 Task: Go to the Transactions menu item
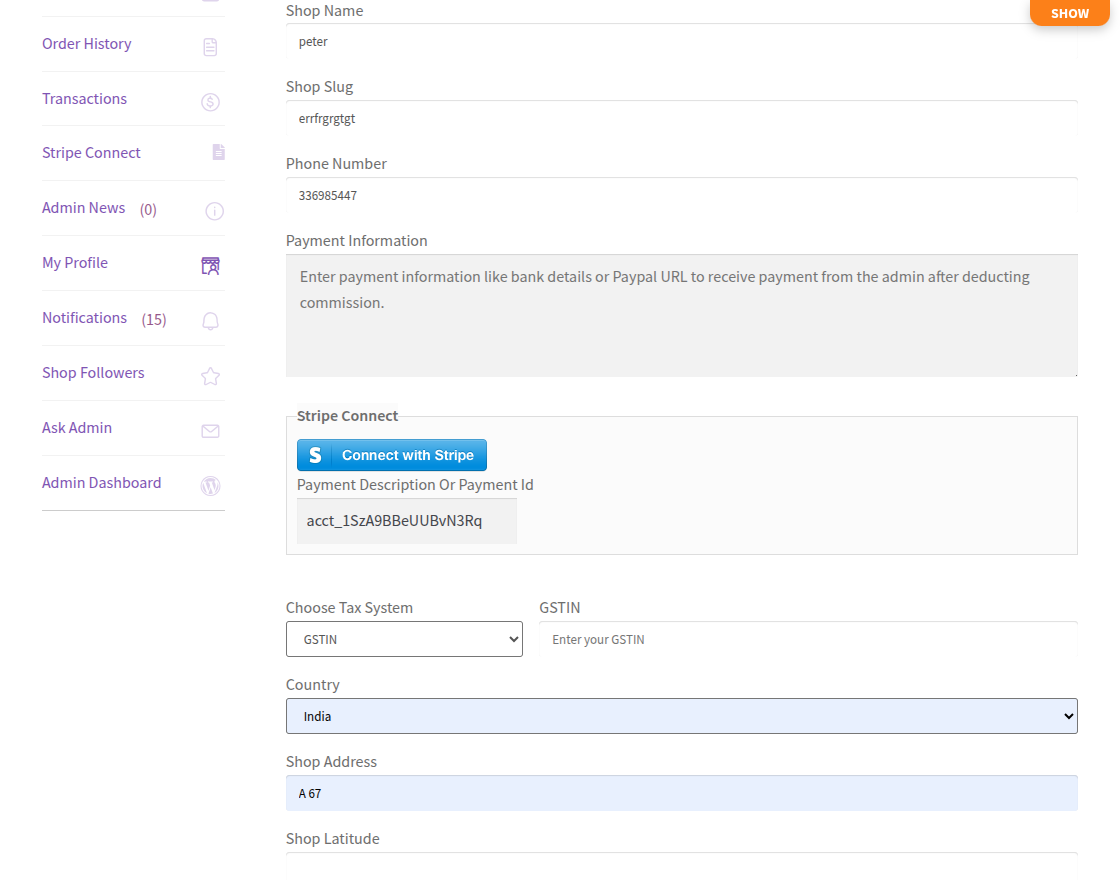tap(85, 99)
